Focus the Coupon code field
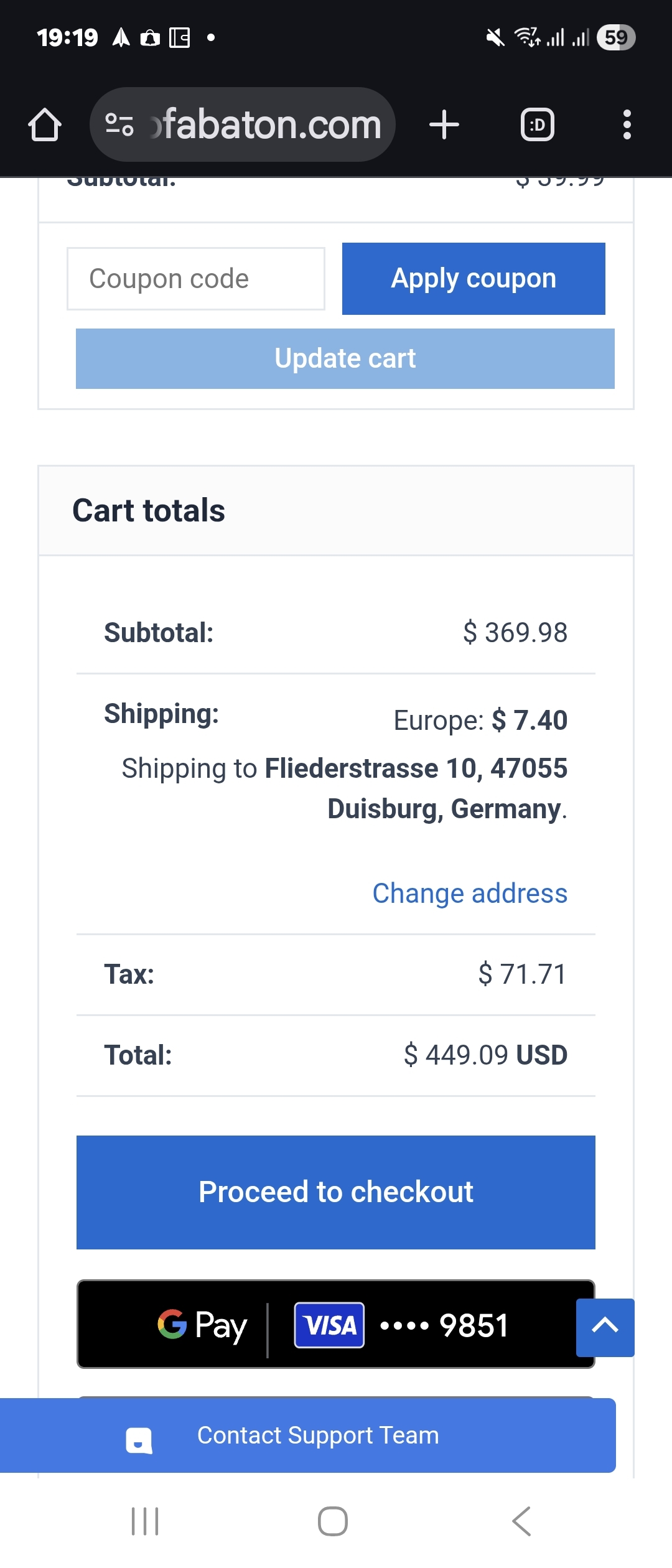This screenshot has height=1568, width=672. [x=196, y=279]
